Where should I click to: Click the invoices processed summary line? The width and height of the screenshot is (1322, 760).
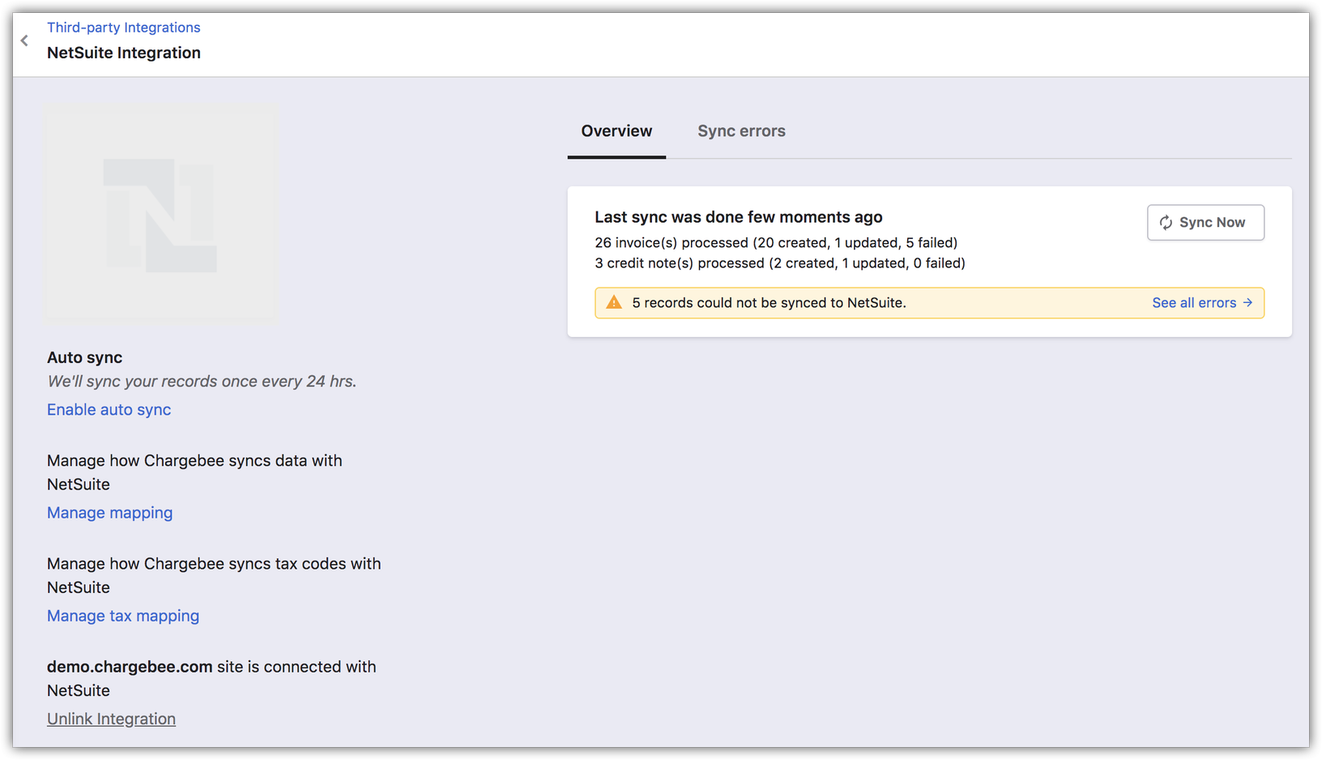776,242
